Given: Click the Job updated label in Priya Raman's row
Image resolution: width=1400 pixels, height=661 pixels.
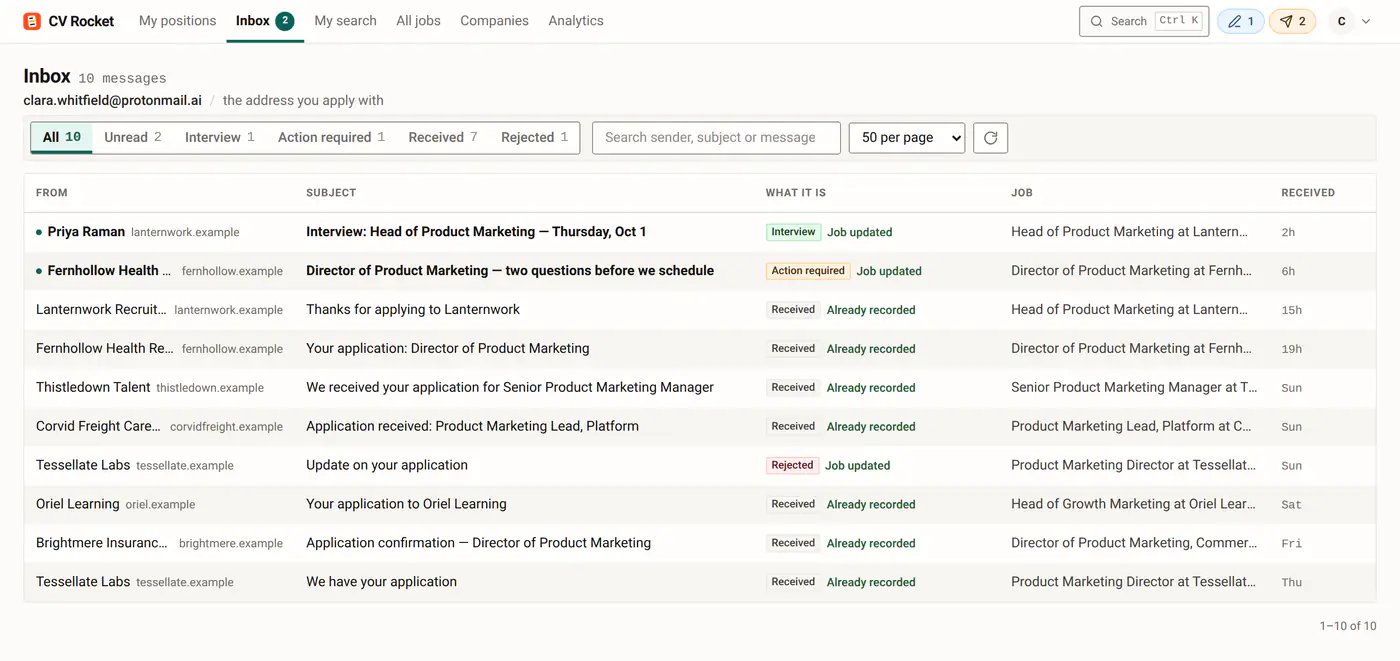Looking at the screenshot, I should click(x=859, y=232).
